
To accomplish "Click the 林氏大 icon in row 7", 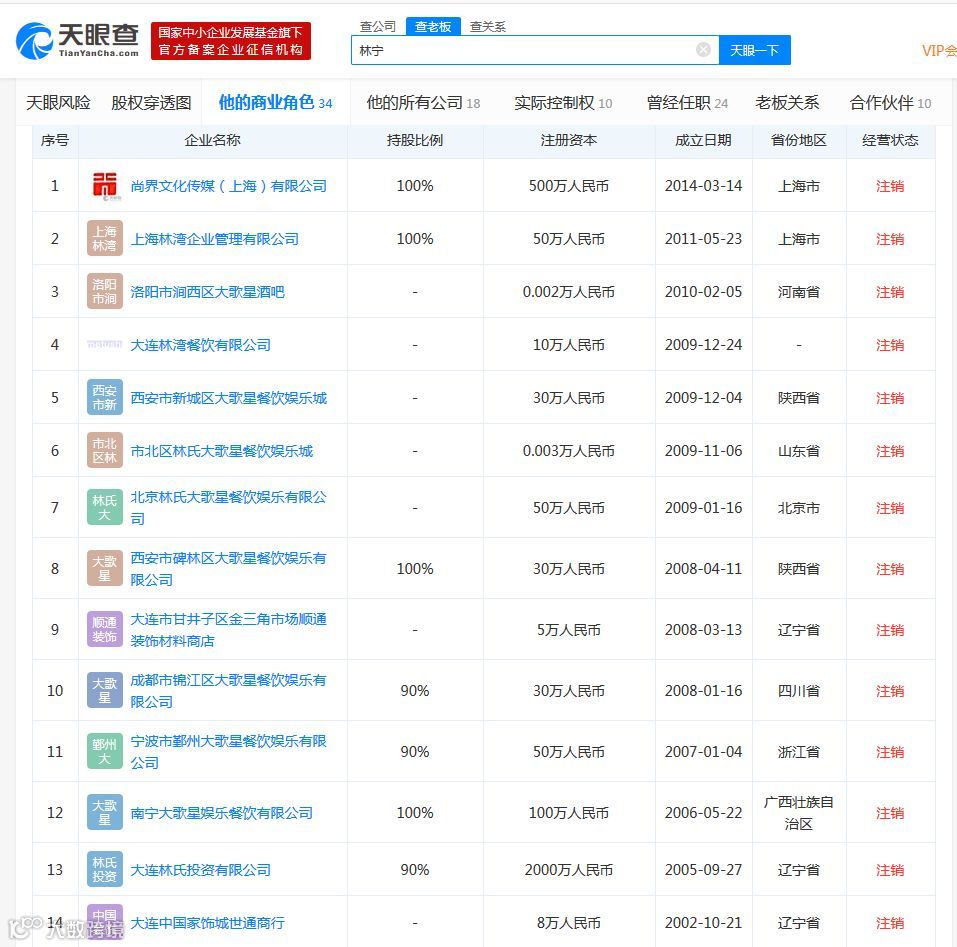I will pyautogui.click(x=105, y=508).
